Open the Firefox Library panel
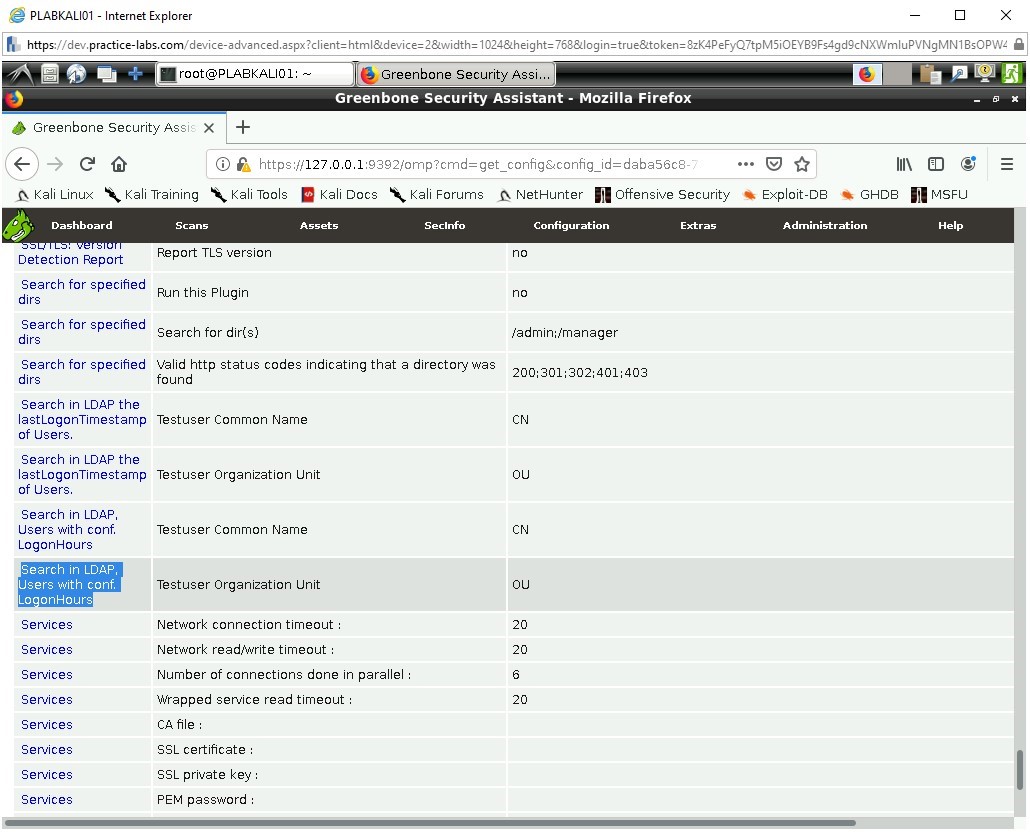The width and height of the screenshot is (1030, 833). pyautogui.click(x=904, y=164)
